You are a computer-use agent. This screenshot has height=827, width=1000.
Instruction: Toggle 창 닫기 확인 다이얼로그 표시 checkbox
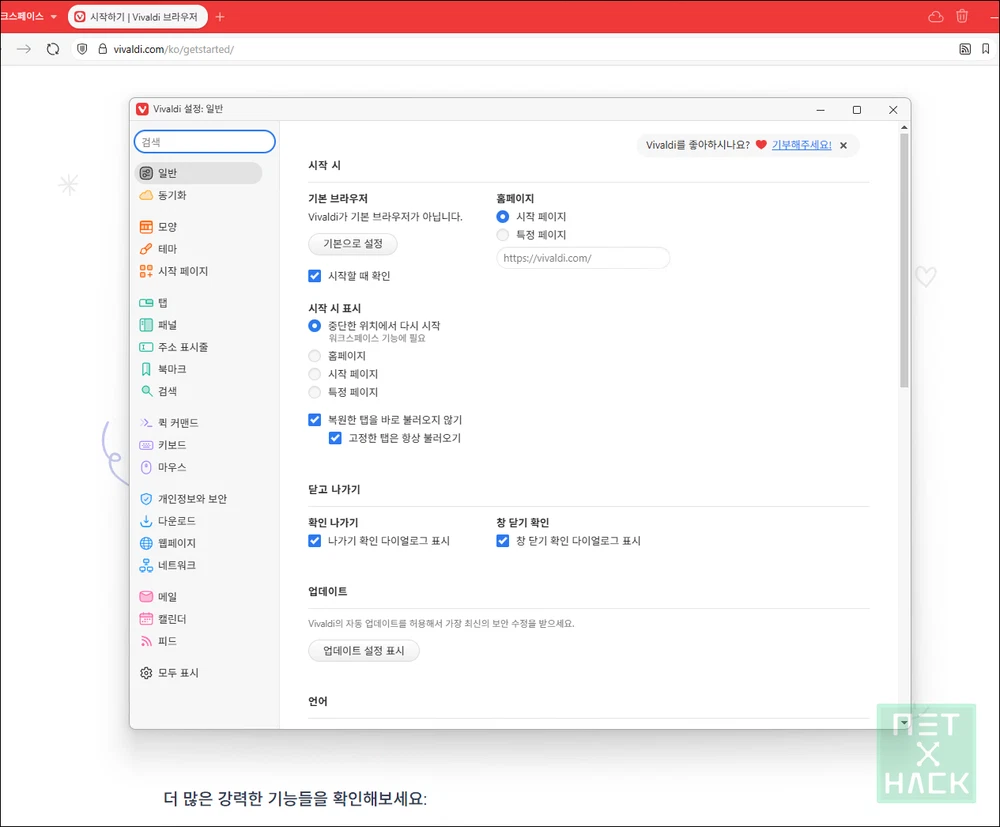[503, 541]
